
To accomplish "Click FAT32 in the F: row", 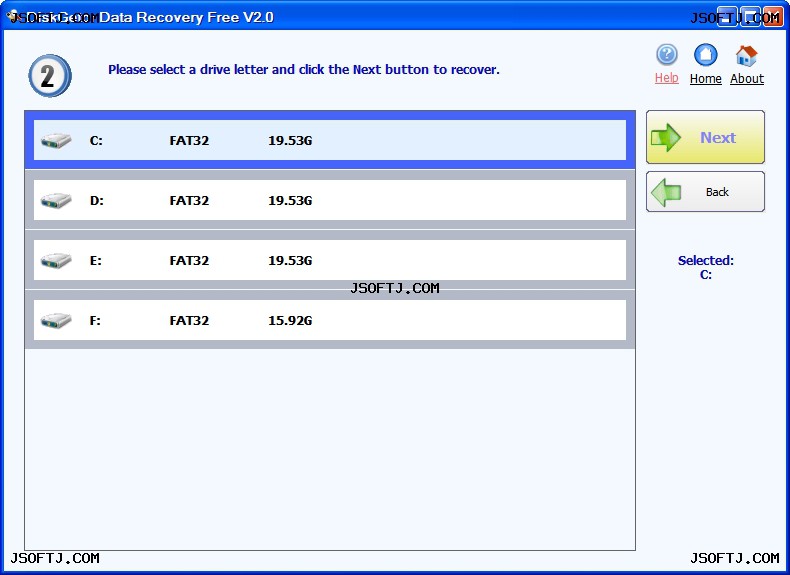I will [189, 321].
